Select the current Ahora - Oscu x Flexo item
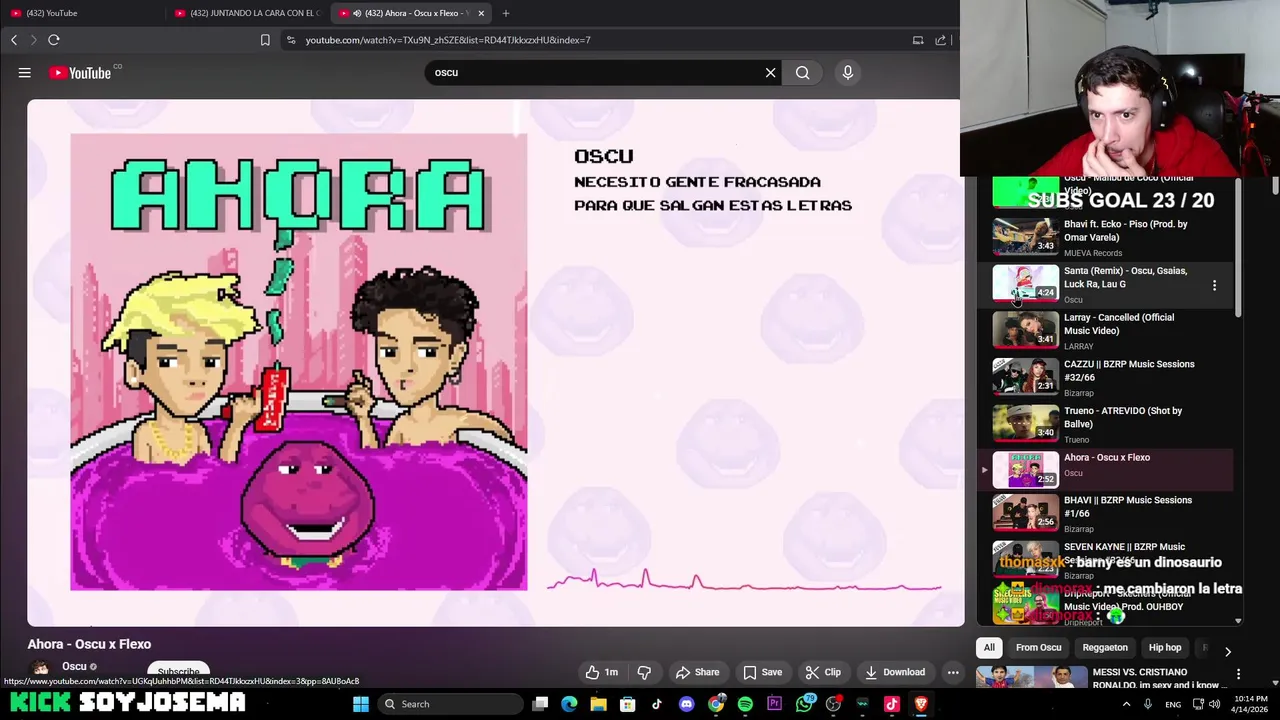This screenshot has width=1280, height=720. point(1103,469)
